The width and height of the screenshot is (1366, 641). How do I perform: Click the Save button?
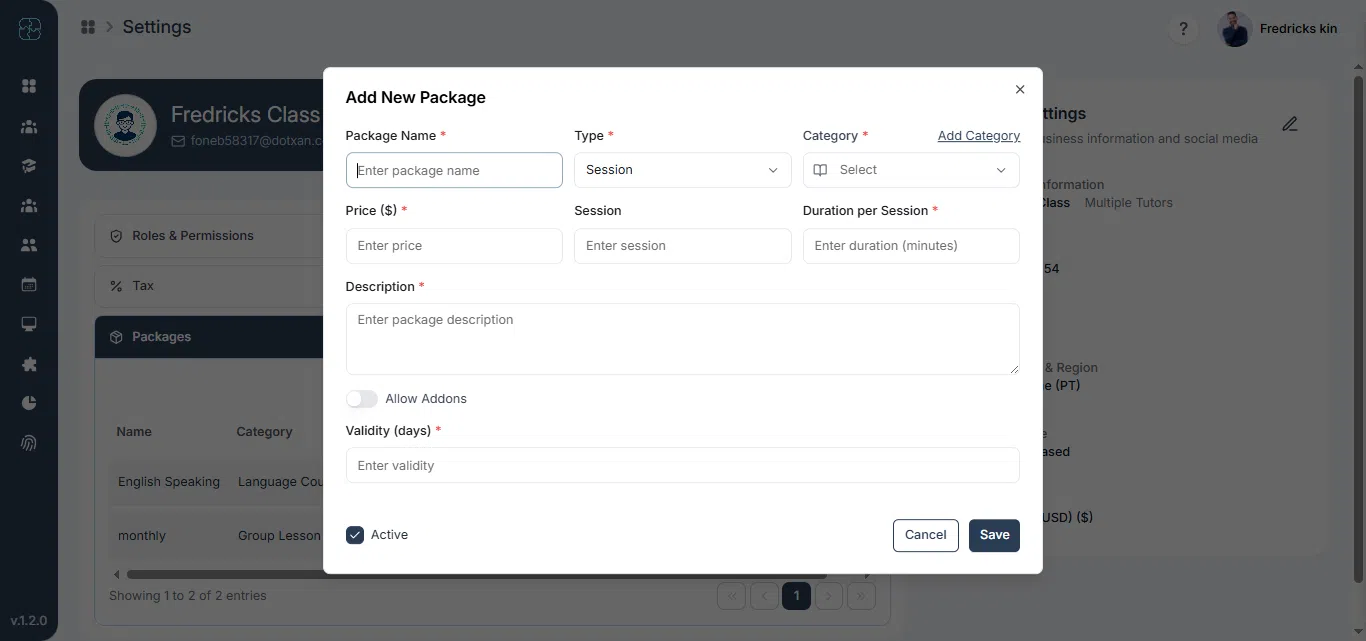click(x=994, y=535)
